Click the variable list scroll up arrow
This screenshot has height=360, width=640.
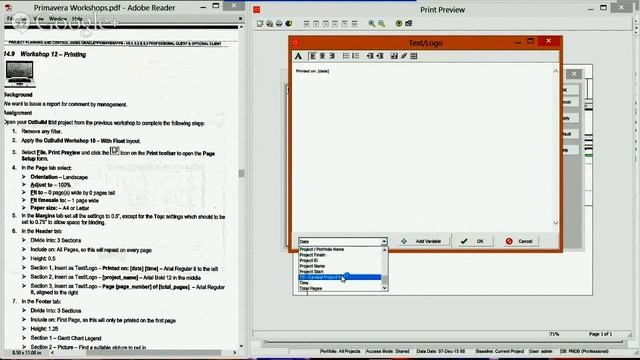click(x=384, y=250)
